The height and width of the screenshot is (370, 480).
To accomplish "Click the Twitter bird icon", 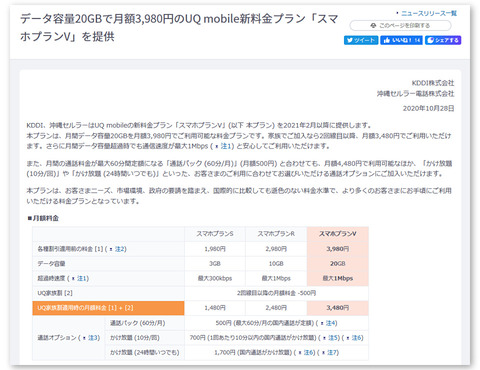I will (350, 40).
